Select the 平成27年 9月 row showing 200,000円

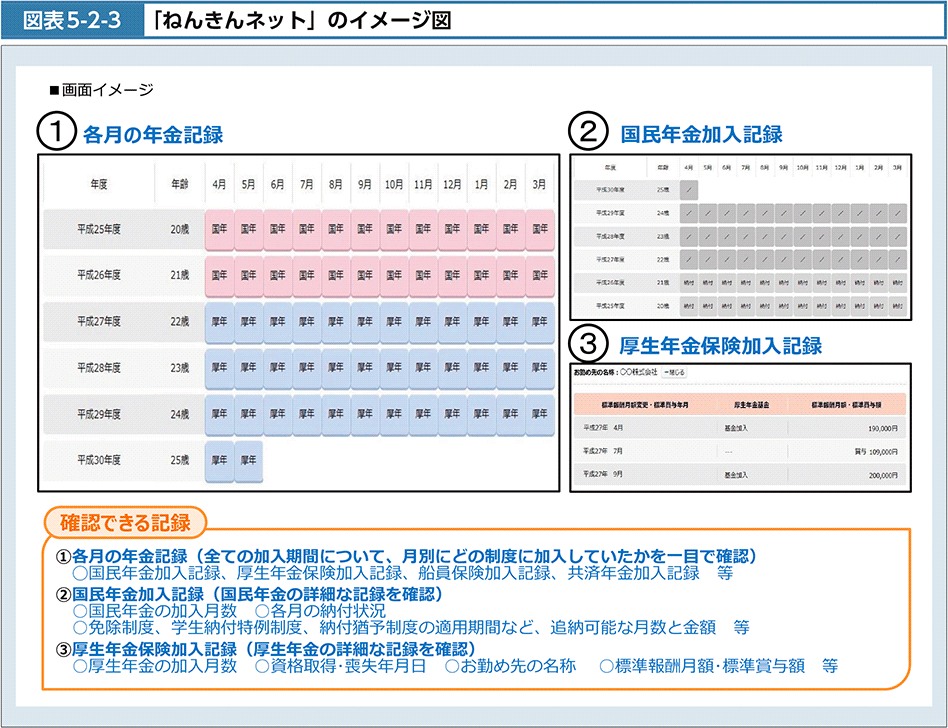point(738,477)
